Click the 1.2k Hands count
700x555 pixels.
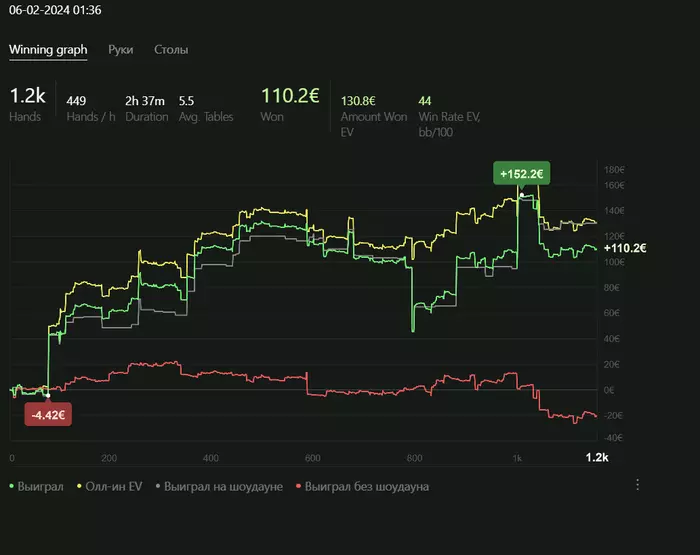click(28, 96)
